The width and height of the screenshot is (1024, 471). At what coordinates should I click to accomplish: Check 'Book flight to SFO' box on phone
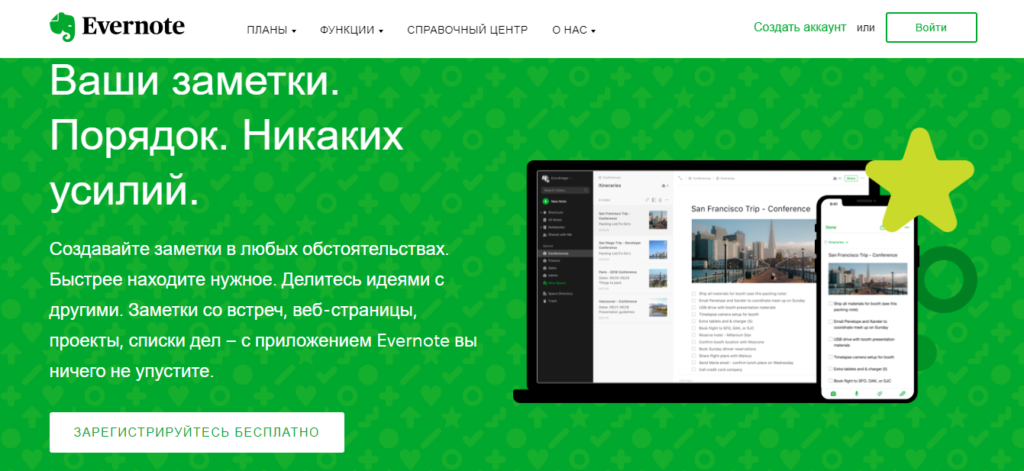tap(830, 381)
